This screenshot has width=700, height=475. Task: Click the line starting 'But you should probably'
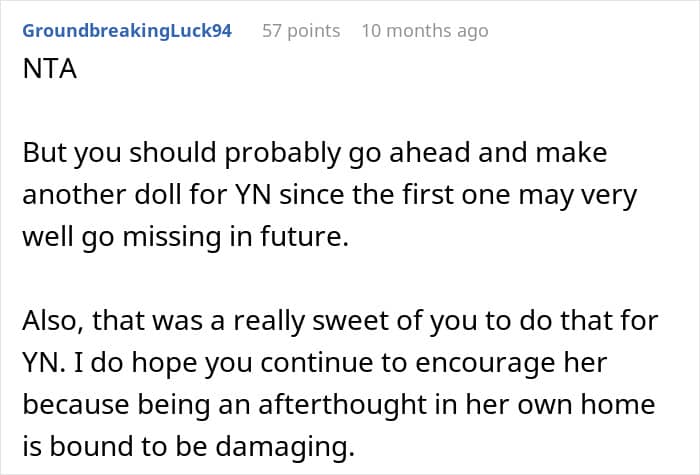315,154
